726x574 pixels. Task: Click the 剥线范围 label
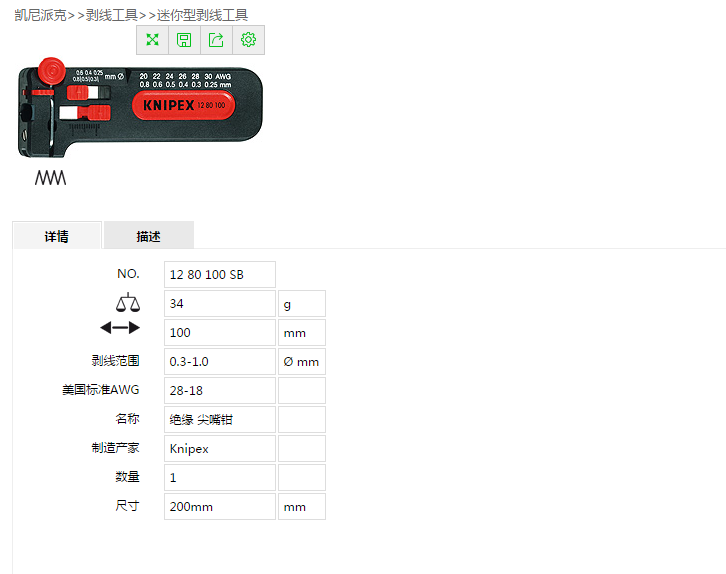pos(115,361)
